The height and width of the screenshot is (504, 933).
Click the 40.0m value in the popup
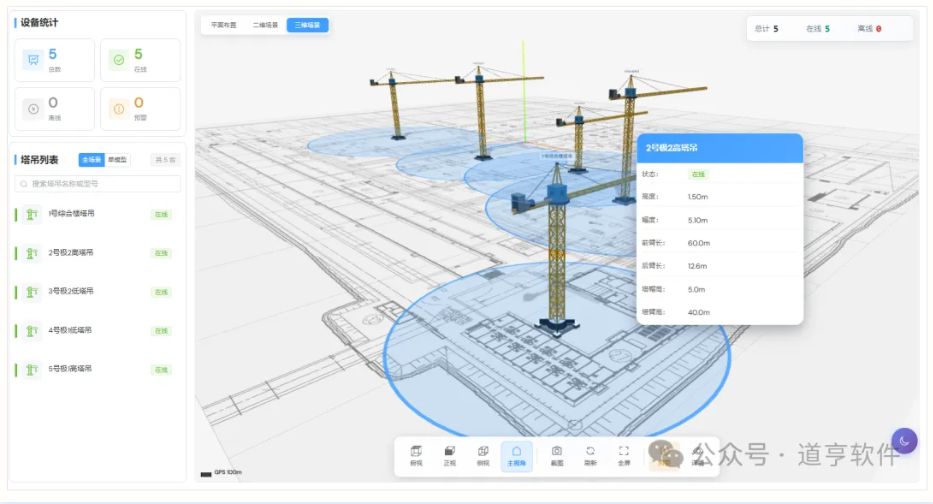[x=699, y=312]
